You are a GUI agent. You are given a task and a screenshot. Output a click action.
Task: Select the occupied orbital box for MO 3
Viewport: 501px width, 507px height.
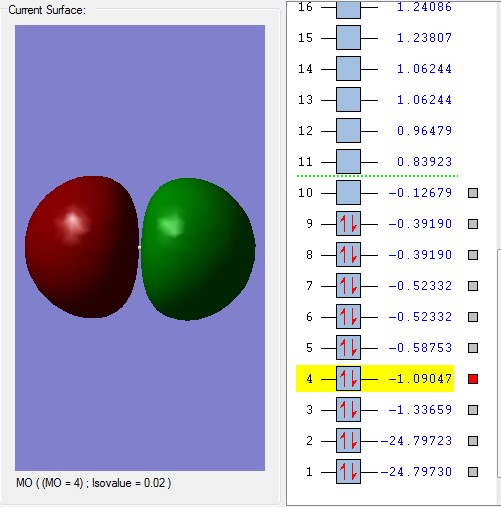[x=348, y=410]
